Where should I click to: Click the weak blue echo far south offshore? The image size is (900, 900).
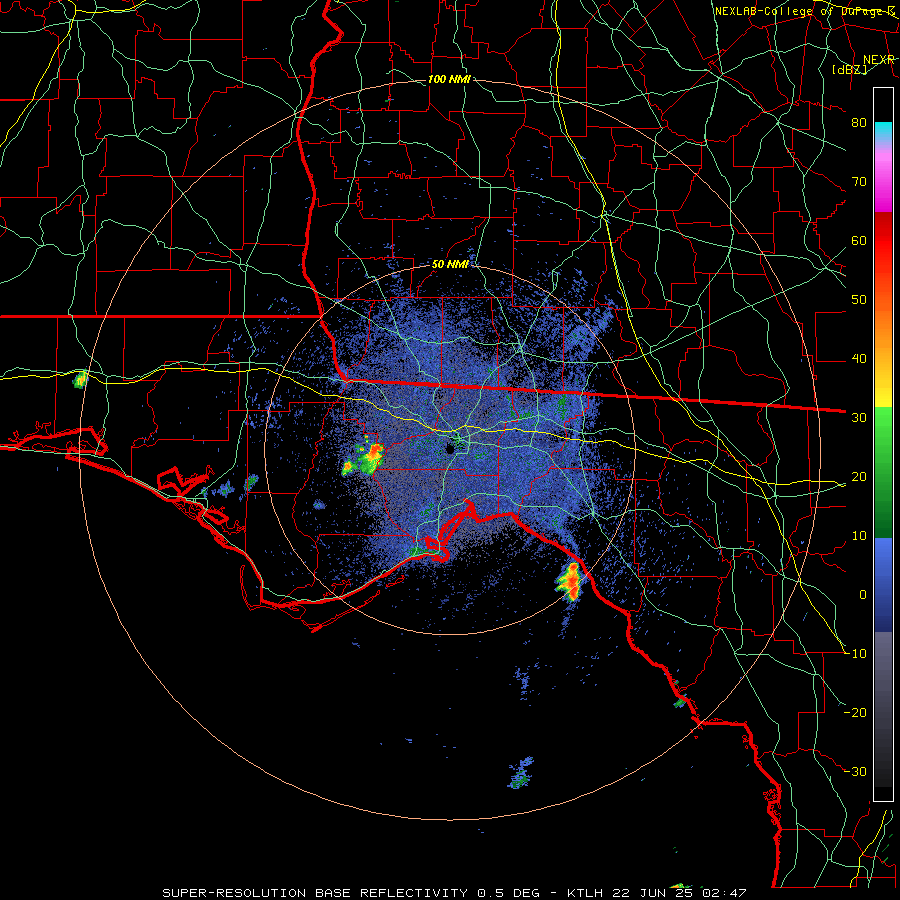(521, 773)
